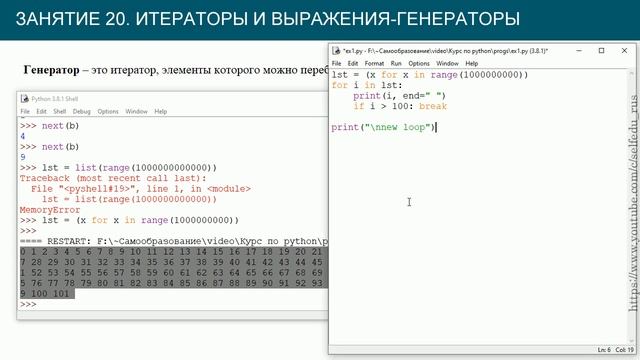The height and width of the screenshot is (360, 640).
Task: Open Debug menu in Python Shell window
Action: click(x=81, y=111)
